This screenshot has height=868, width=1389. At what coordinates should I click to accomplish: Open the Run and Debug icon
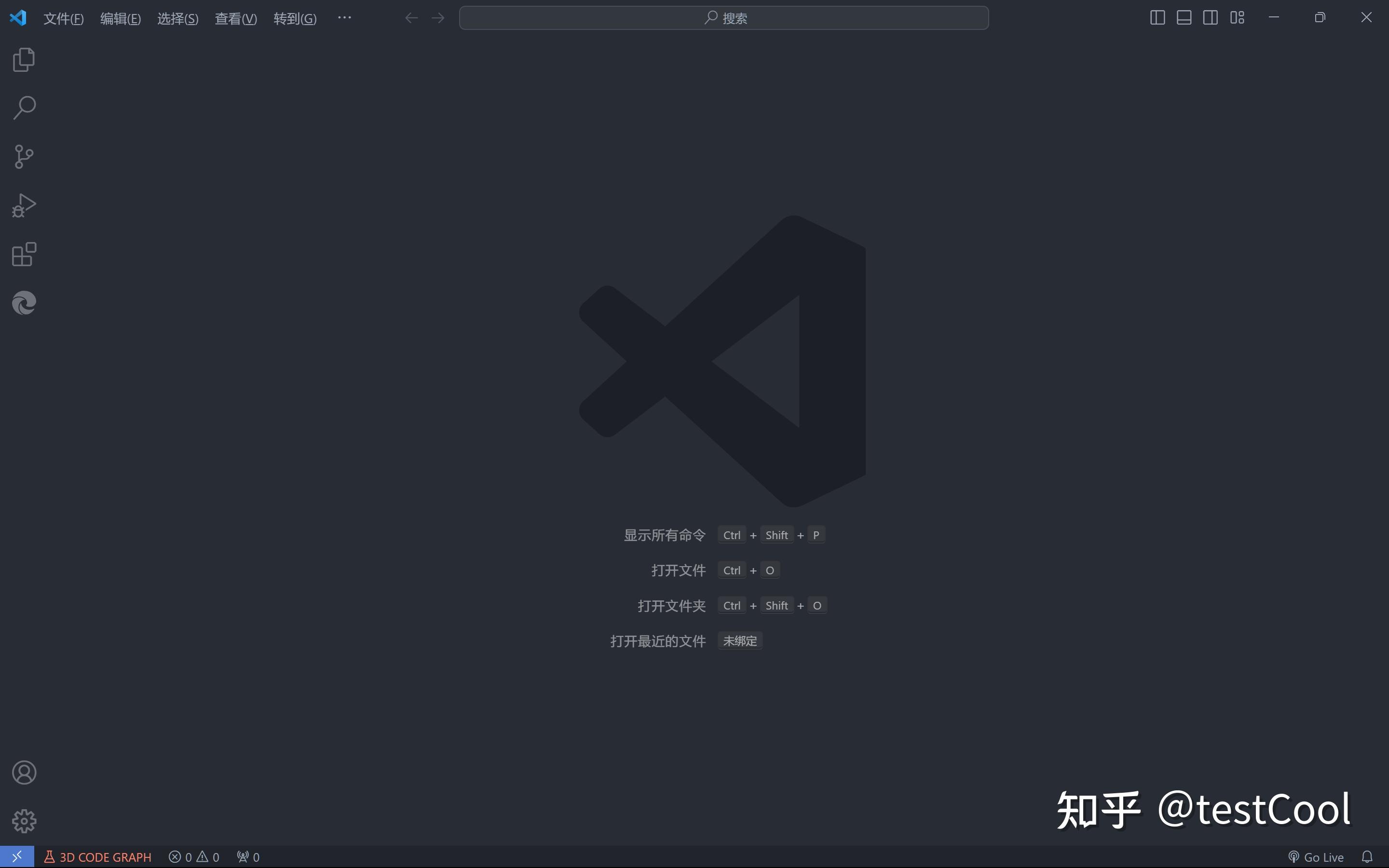point(24,205)
